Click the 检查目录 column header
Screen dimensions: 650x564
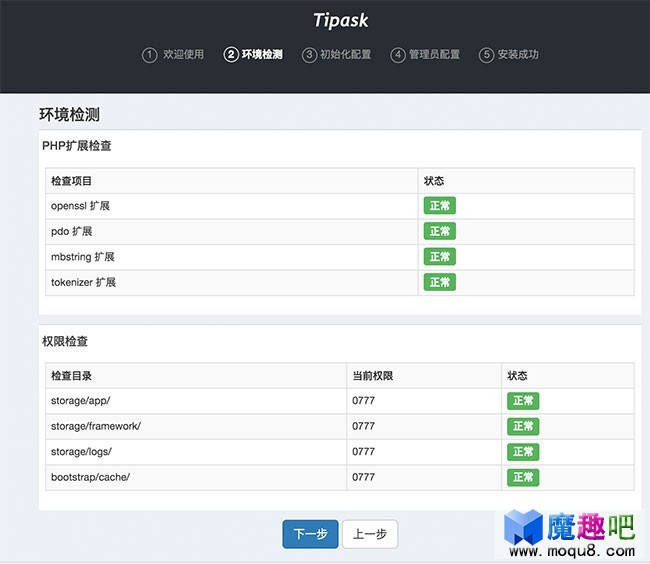click(x=71, y=376)
